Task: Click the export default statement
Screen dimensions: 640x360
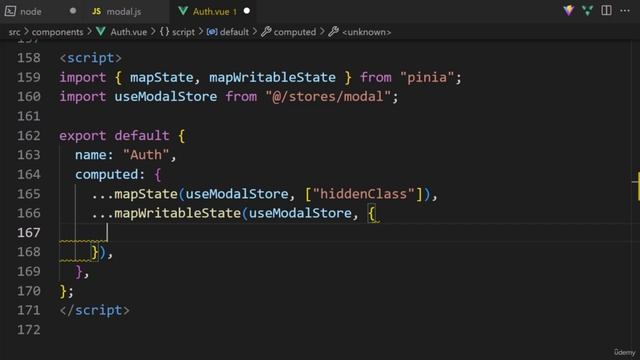Action: [x=114, y=136]
